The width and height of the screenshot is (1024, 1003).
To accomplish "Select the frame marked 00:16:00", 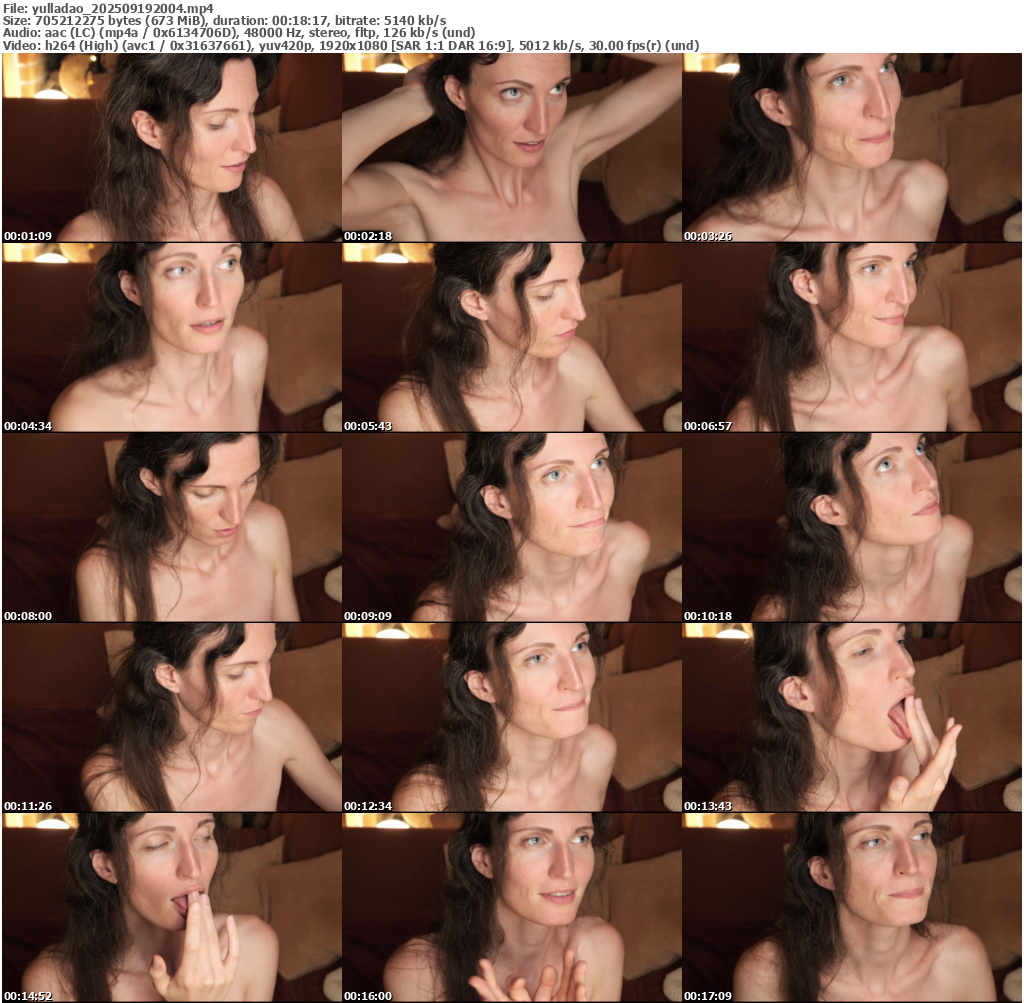I will click(x=511, y=907).
